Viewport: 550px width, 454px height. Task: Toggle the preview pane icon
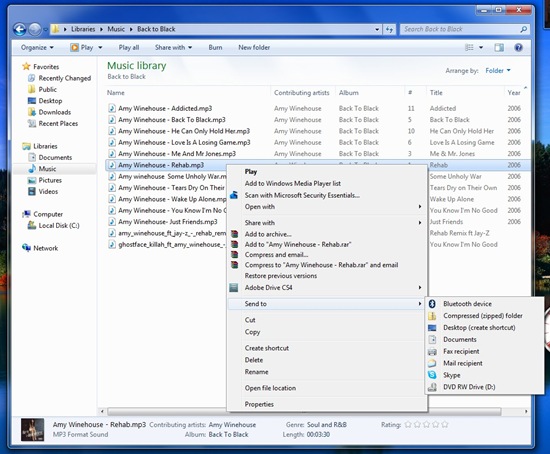pyautogui.click(x=499, y=47)
